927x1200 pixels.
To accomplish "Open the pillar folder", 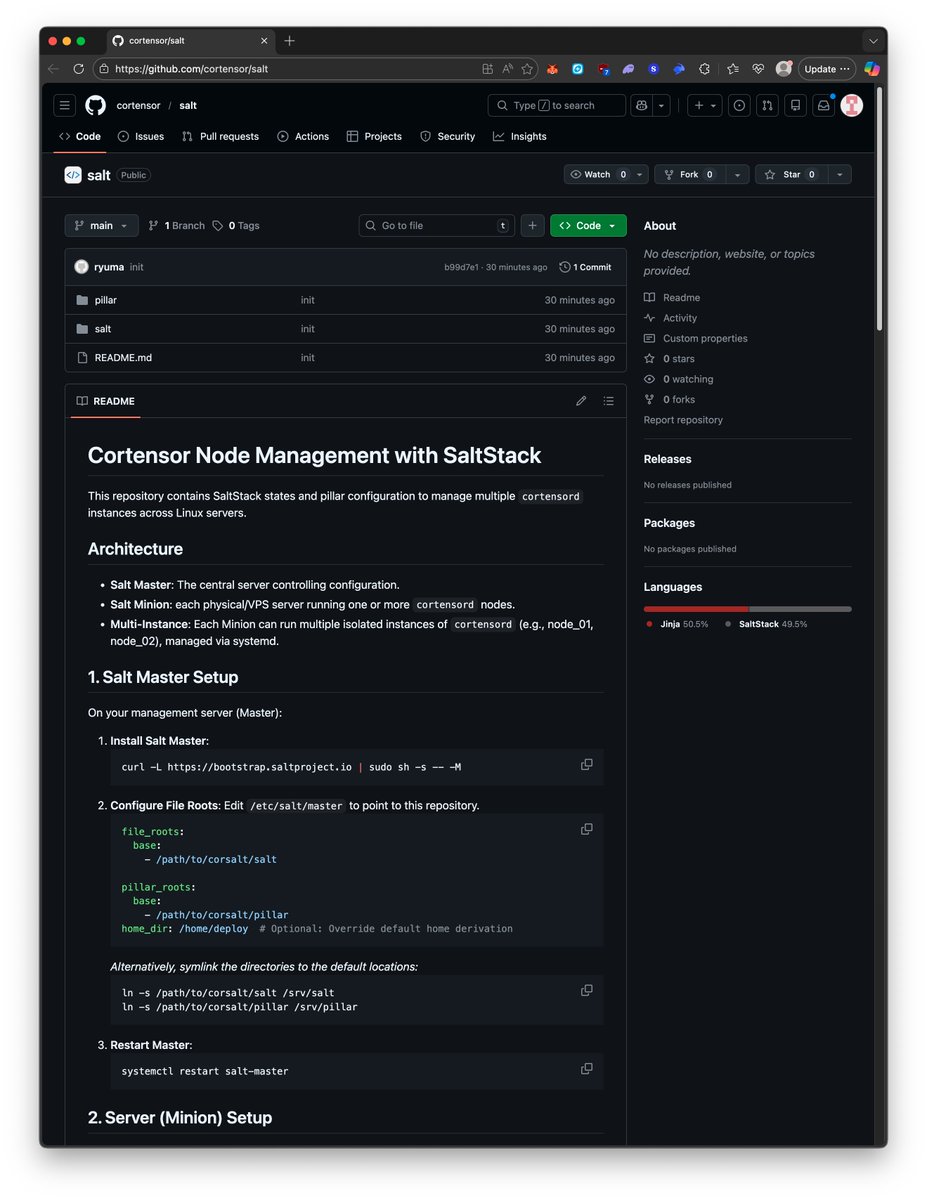I will click(x=106, y=300).
